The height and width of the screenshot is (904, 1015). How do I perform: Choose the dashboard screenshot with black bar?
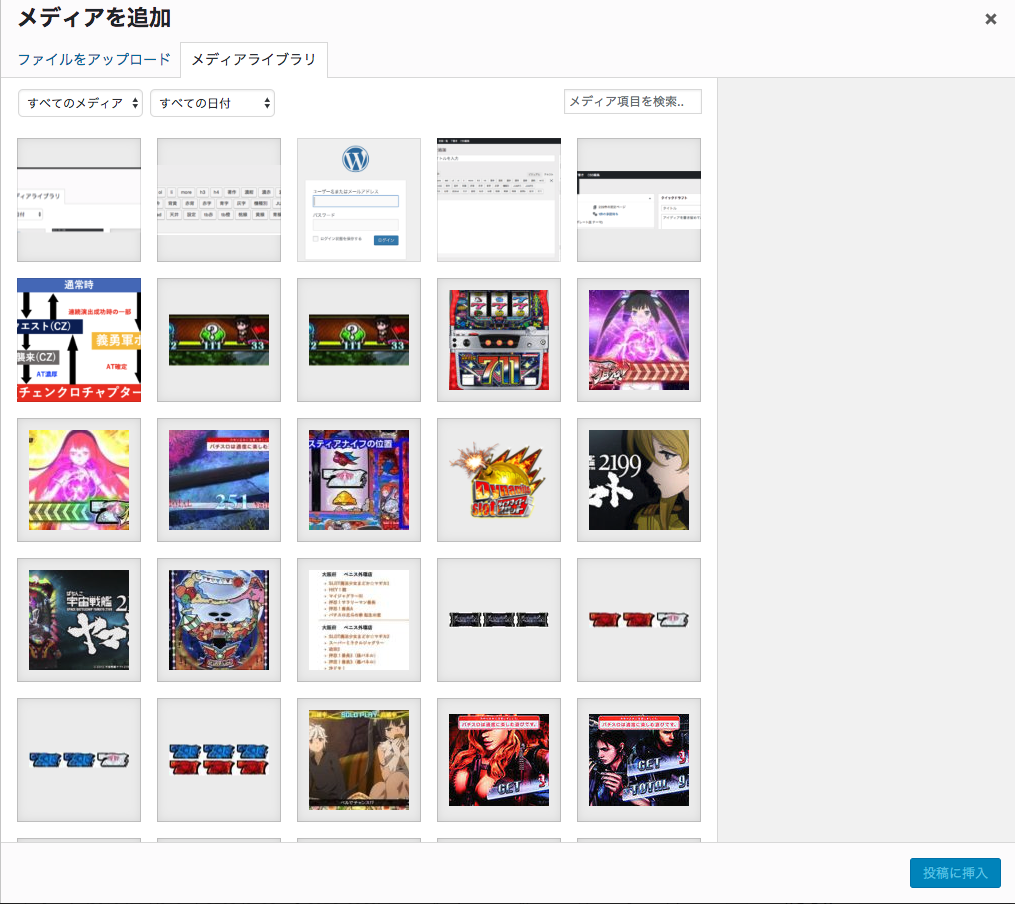639,200
